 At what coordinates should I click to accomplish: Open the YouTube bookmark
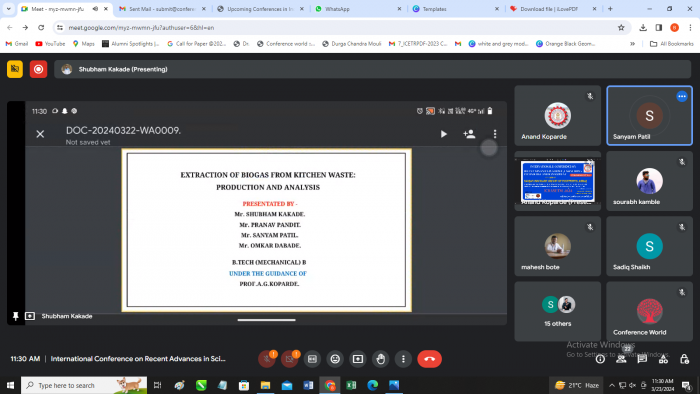[50, 44]
